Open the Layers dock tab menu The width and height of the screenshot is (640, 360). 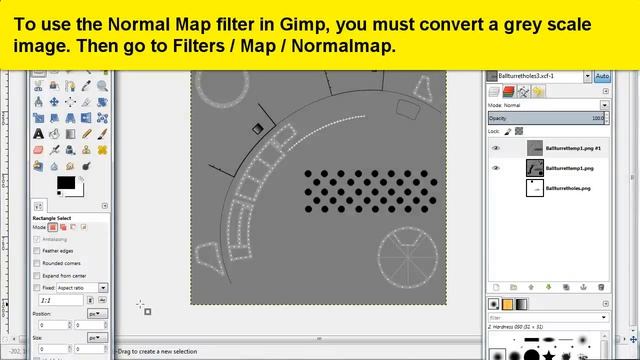(x=606, y=91)
